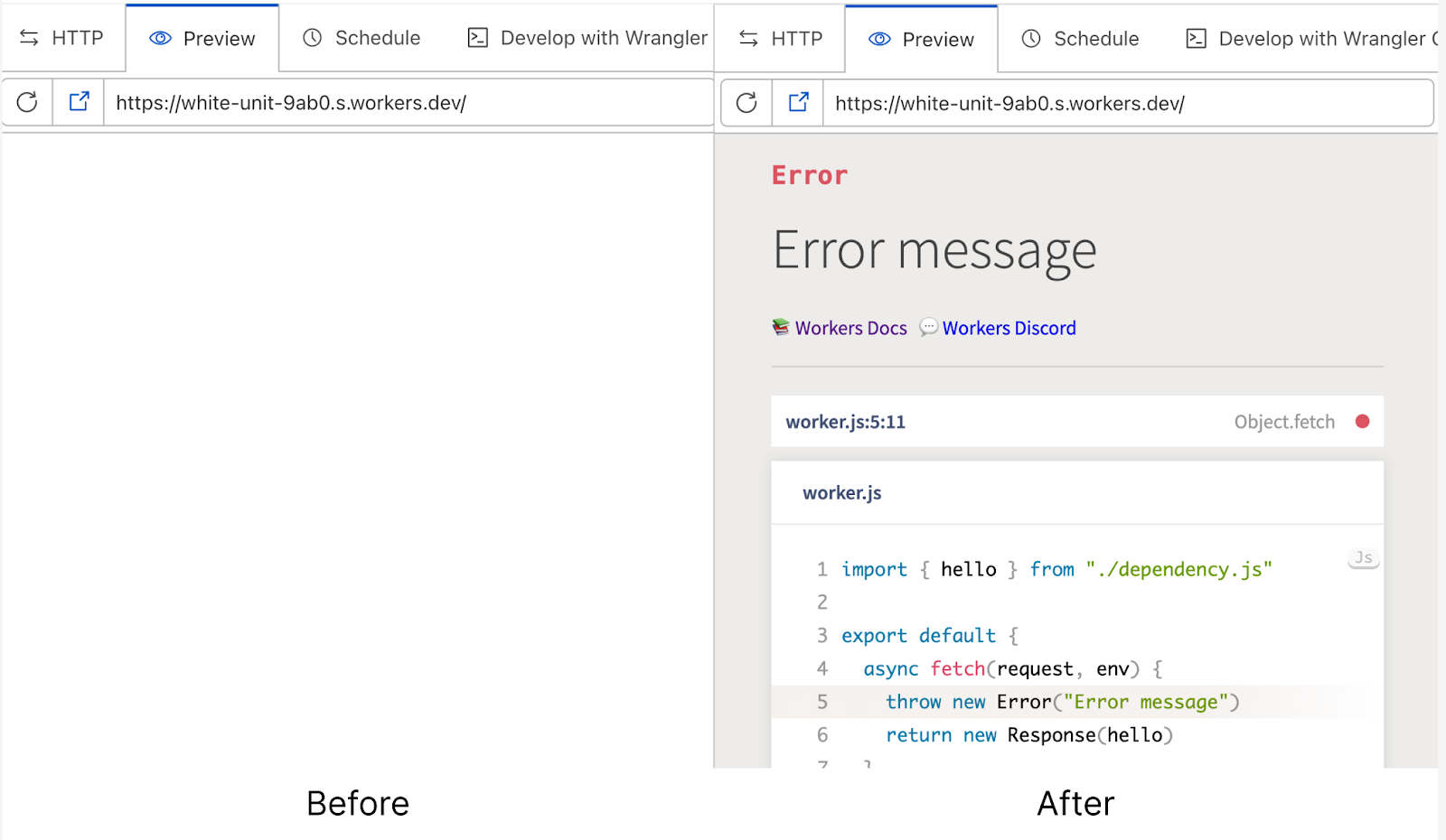Switch to the HTTP tab on the left

62,38
